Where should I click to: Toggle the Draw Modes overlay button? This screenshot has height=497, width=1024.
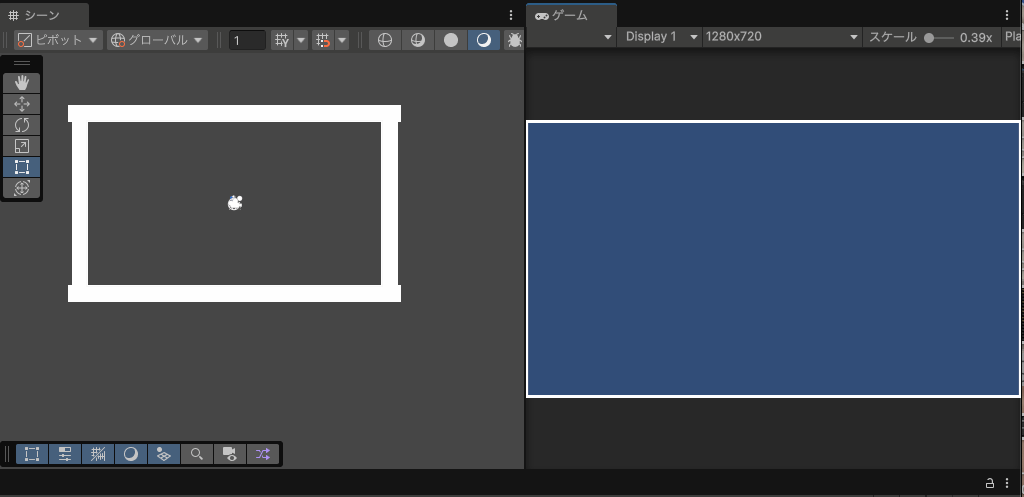click(x=131, y=454)
